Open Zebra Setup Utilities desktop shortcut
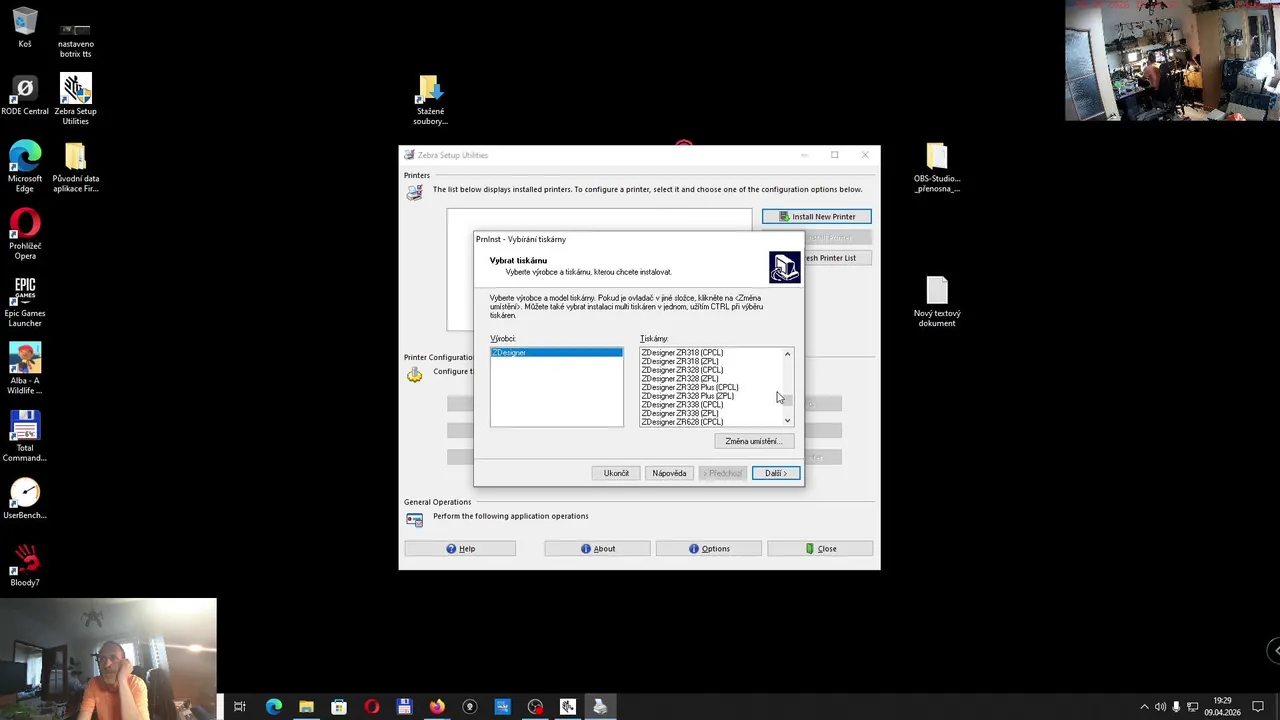 tap(75, 99)
